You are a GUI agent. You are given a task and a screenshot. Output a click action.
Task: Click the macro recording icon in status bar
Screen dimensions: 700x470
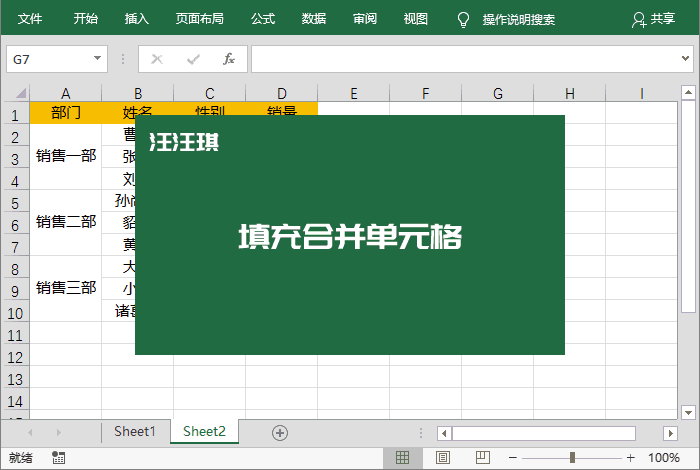(59, 457)
